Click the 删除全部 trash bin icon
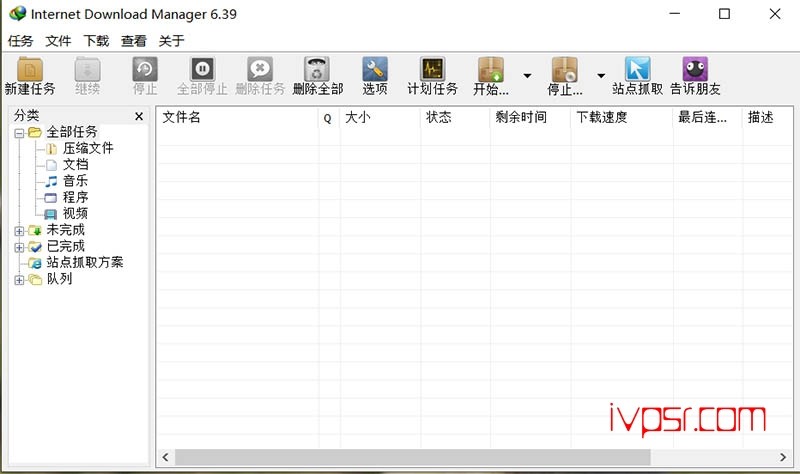This screenshot has width=800, height=474. 317,69
